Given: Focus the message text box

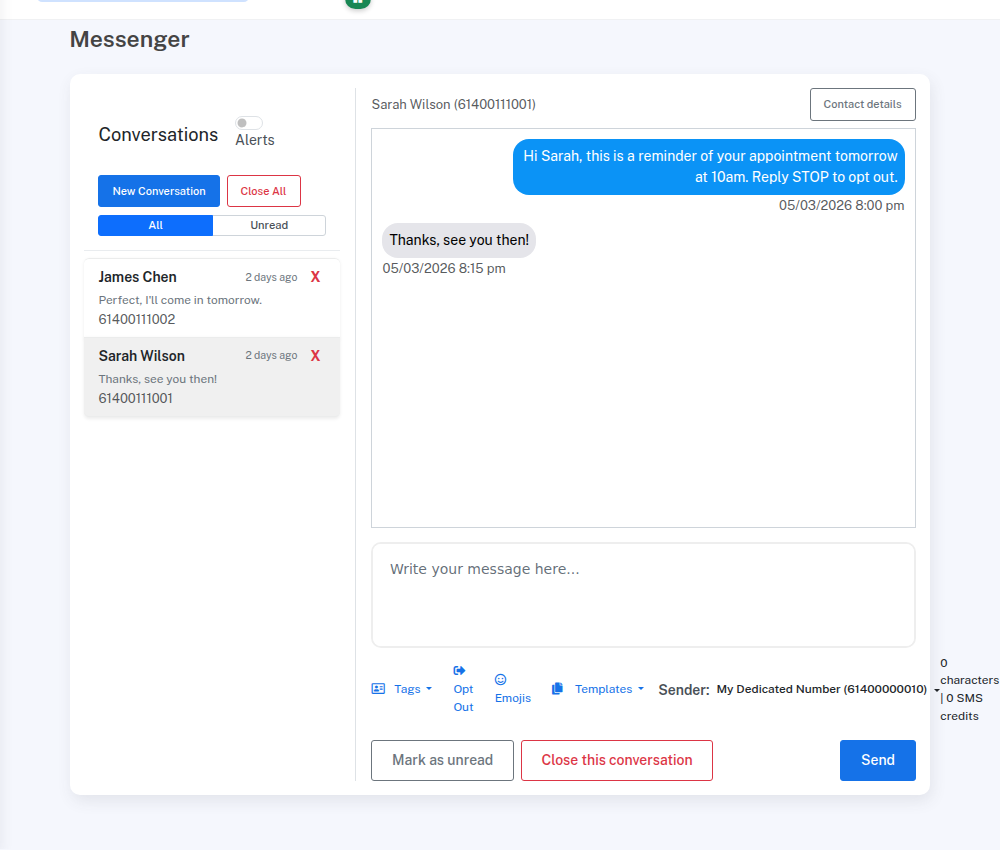Looking at the screenshot, I should [643, 595].
